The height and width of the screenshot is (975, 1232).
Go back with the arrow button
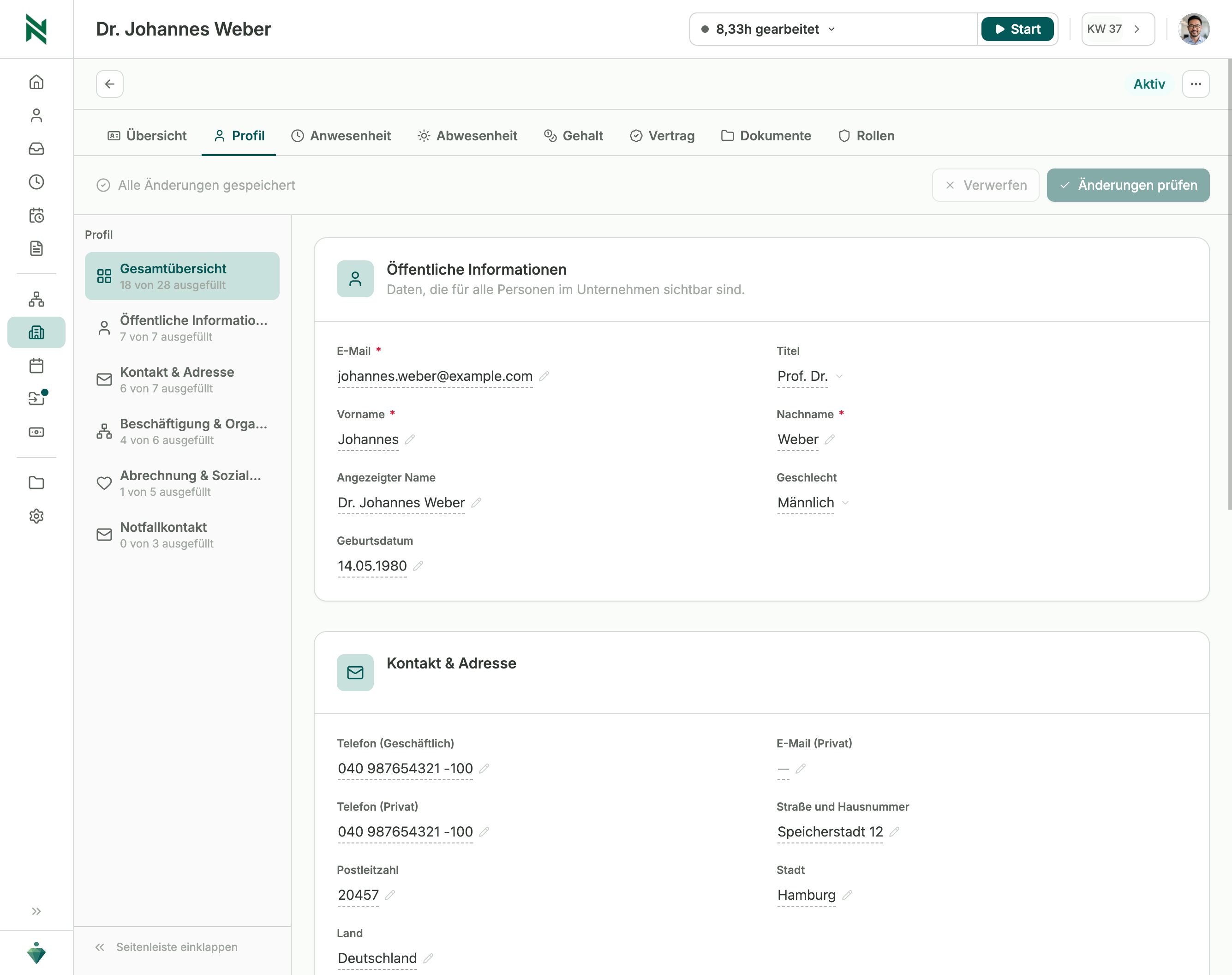pos(109,84)
